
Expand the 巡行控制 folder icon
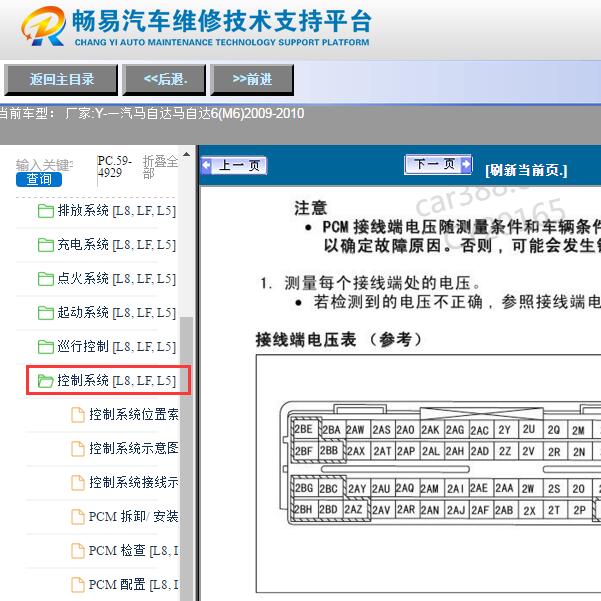click(46, 346)
